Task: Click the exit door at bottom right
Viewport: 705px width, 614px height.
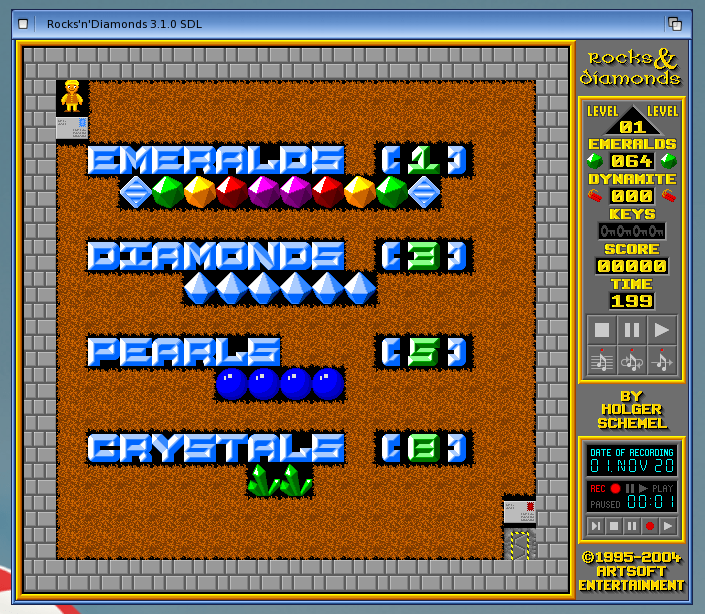Action: coord(519,544)
